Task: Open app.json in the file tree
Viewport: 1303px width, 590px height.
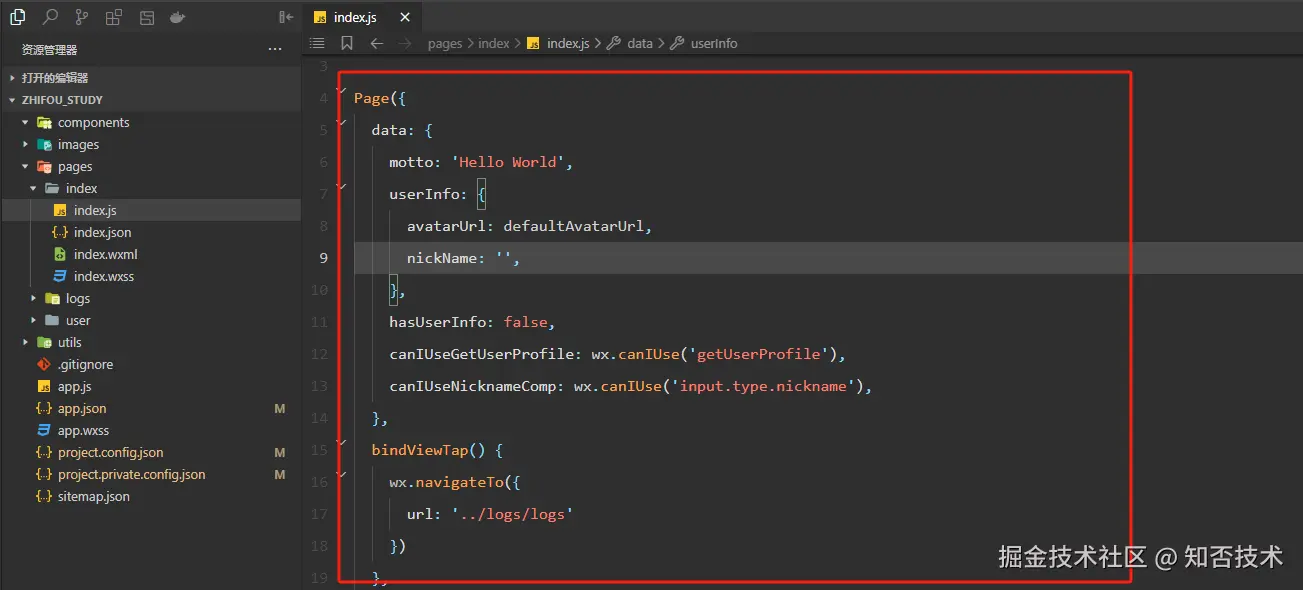Action: [82, 408]
